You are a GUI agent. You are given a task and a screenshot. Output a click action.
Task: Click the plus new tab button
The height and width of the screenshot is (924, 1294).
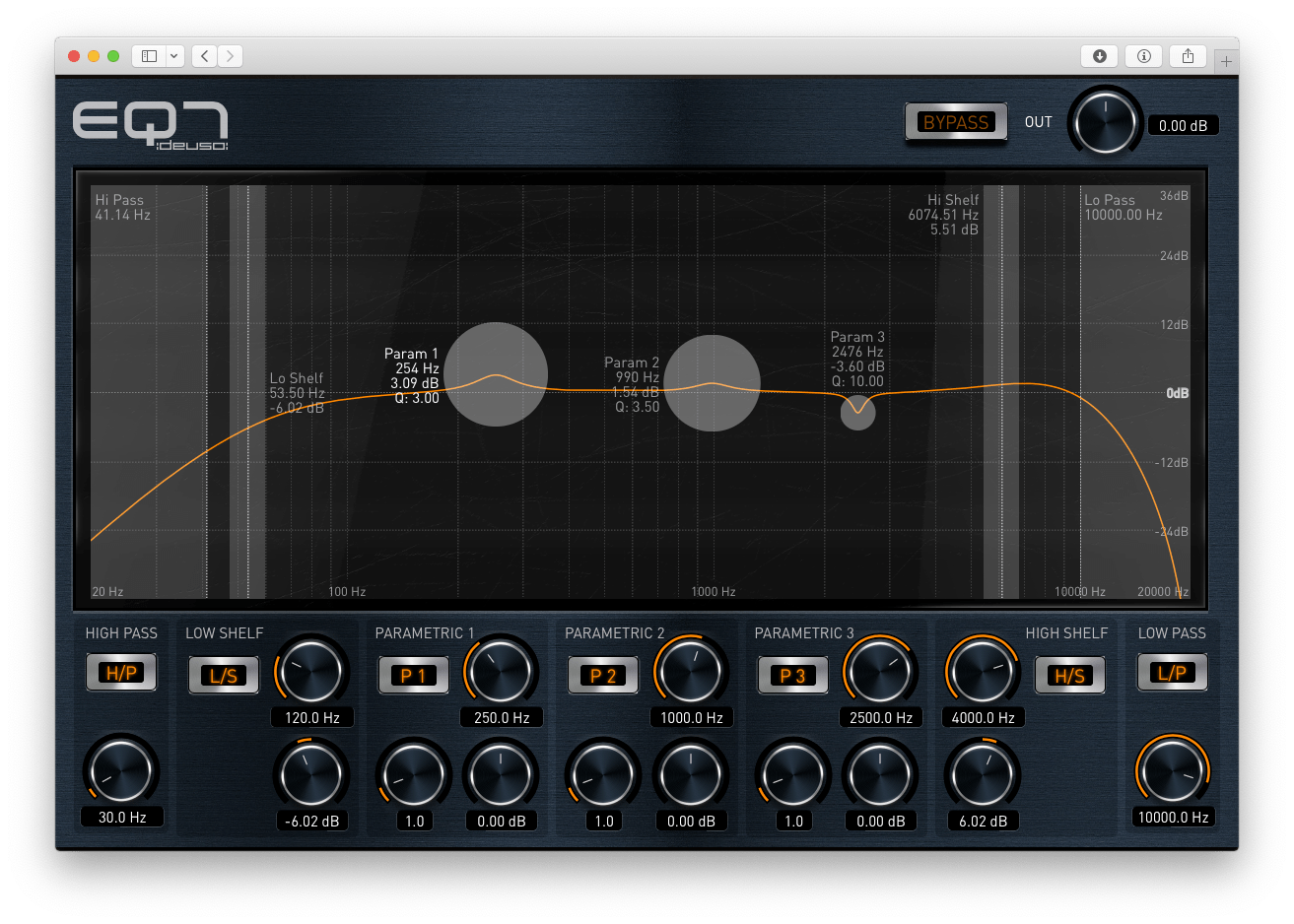pos(1226,60)
